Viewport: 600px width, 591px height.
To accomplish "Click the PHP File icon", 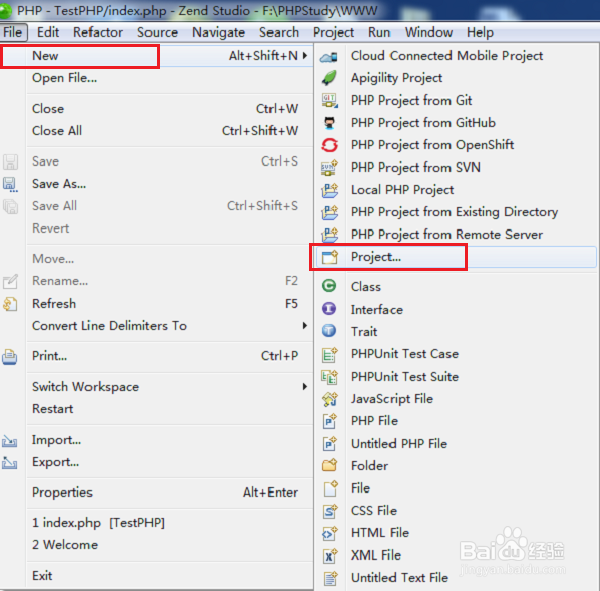I will [x=329, y=421].
